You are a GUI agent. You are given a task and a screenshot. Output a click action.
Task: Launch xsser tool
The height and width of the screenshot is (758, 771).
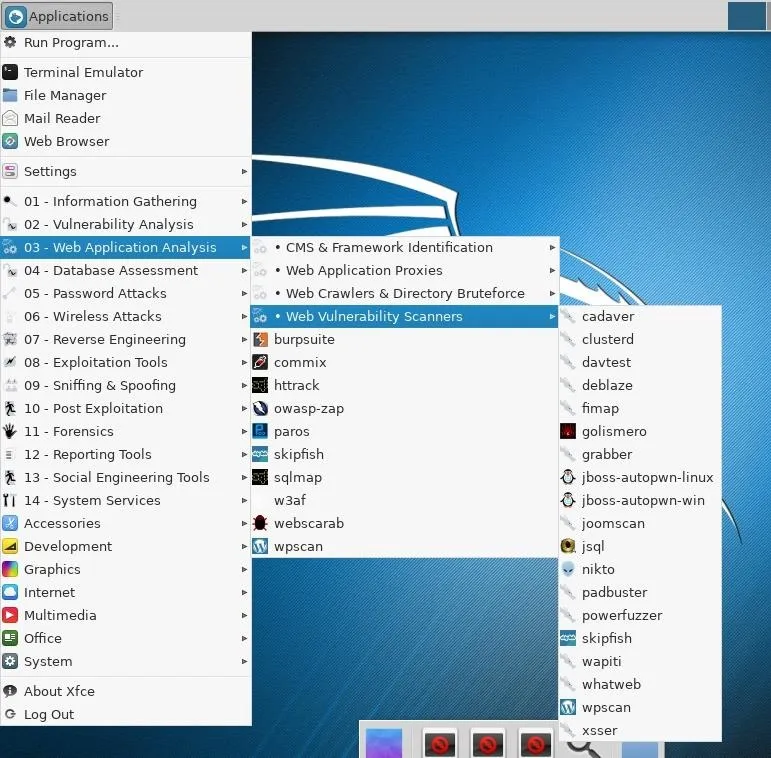coord(640,730)
